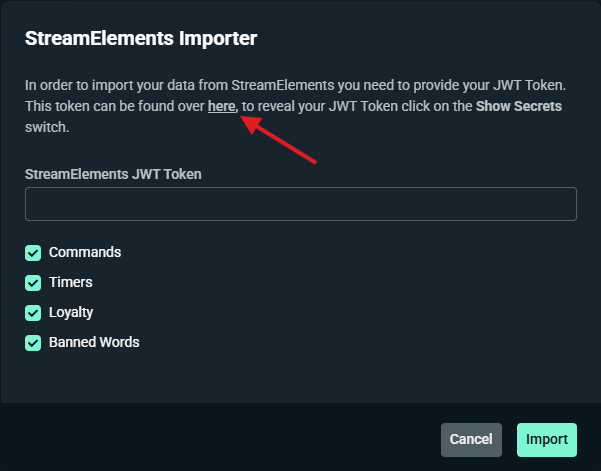Screen dimensions: 601x471
Task: Click the 'StreamElements JWT Token' field label
Action: (x=113, y=174)
